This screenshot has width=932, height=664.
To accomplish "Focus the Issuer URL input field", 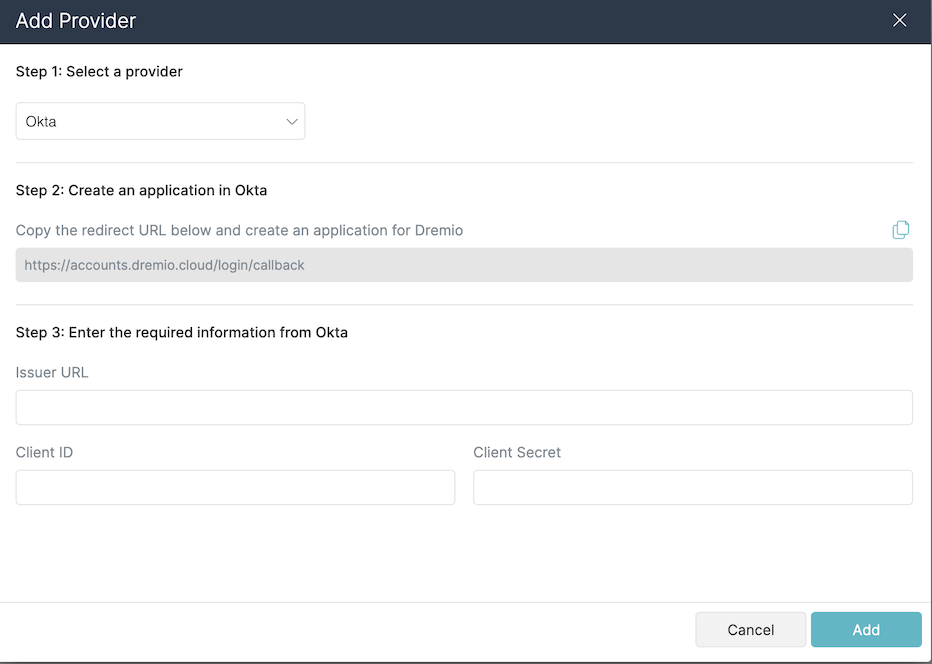I will (x=464, y=408).
